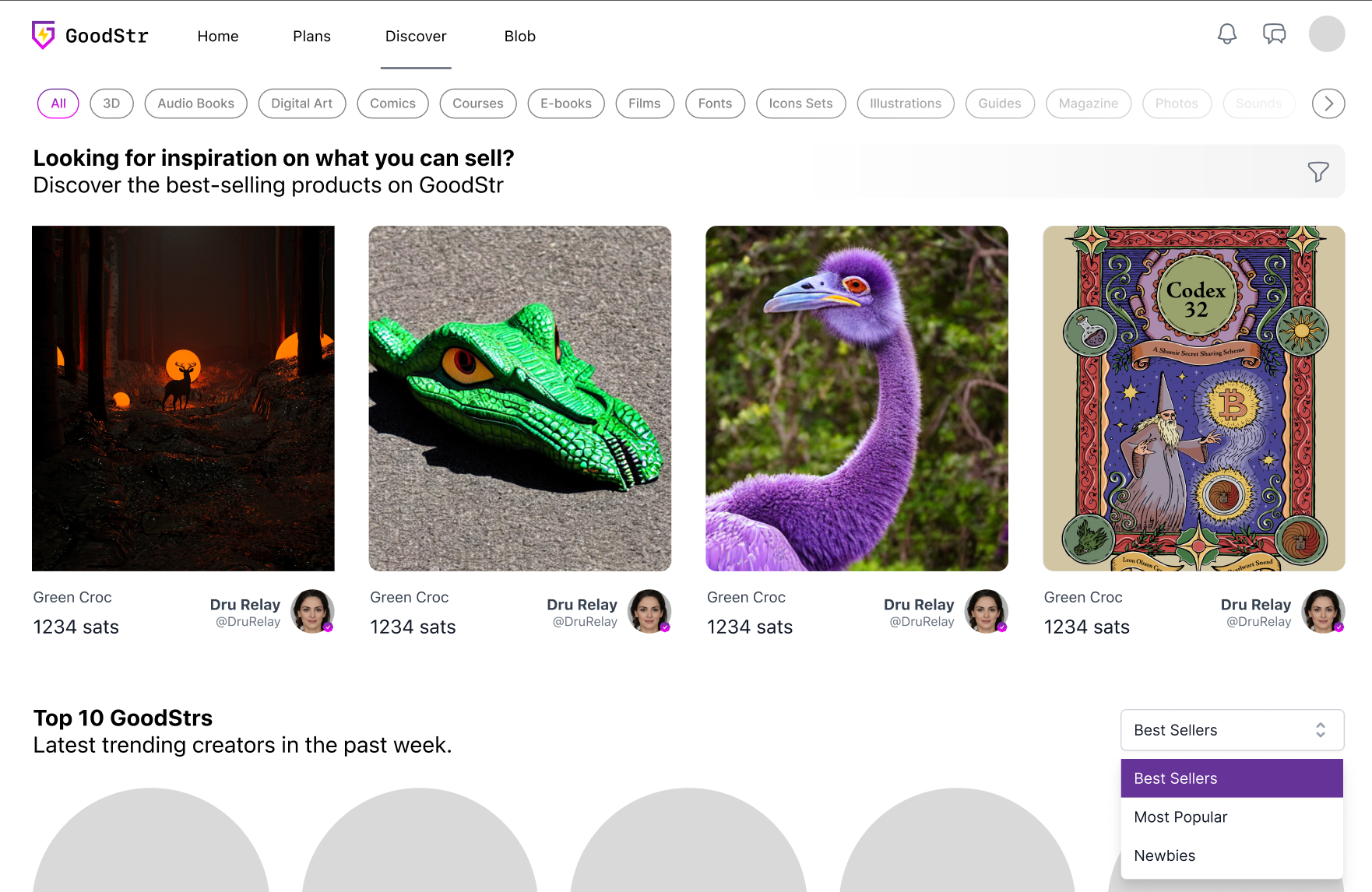
Task: Choose the Films category chip
Action: pos(645,104)
